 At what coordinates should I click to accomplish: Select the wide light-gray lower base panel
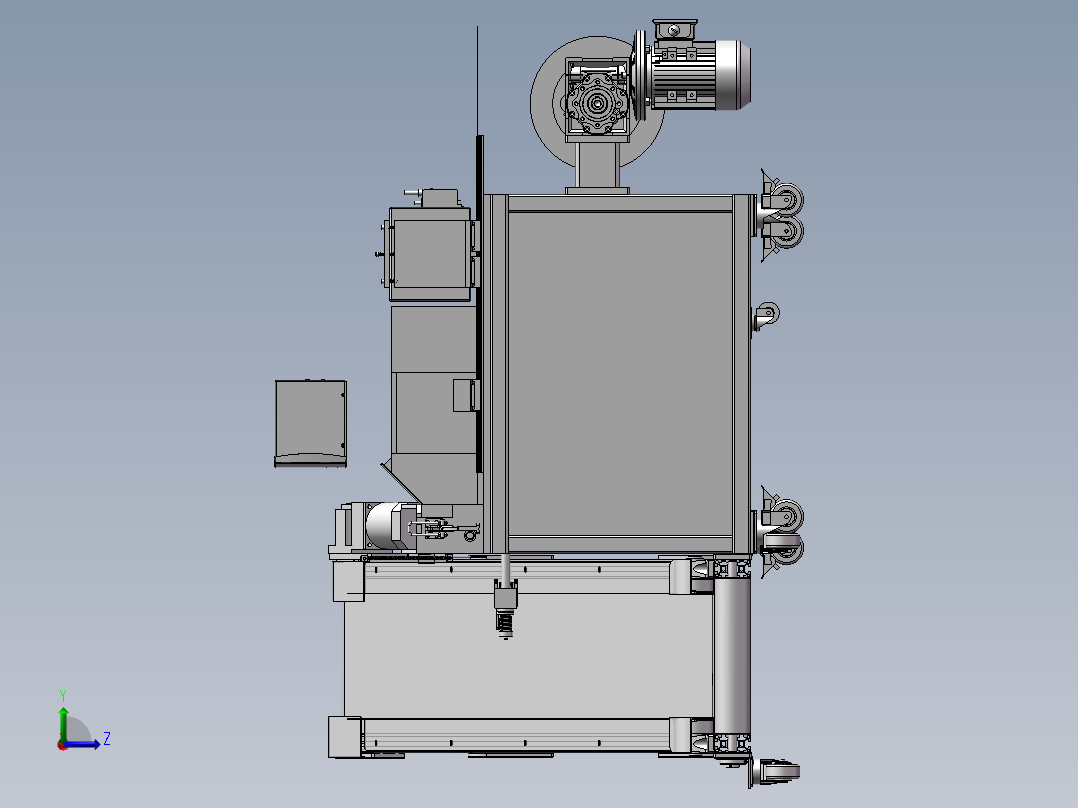[x=528, y=655]
